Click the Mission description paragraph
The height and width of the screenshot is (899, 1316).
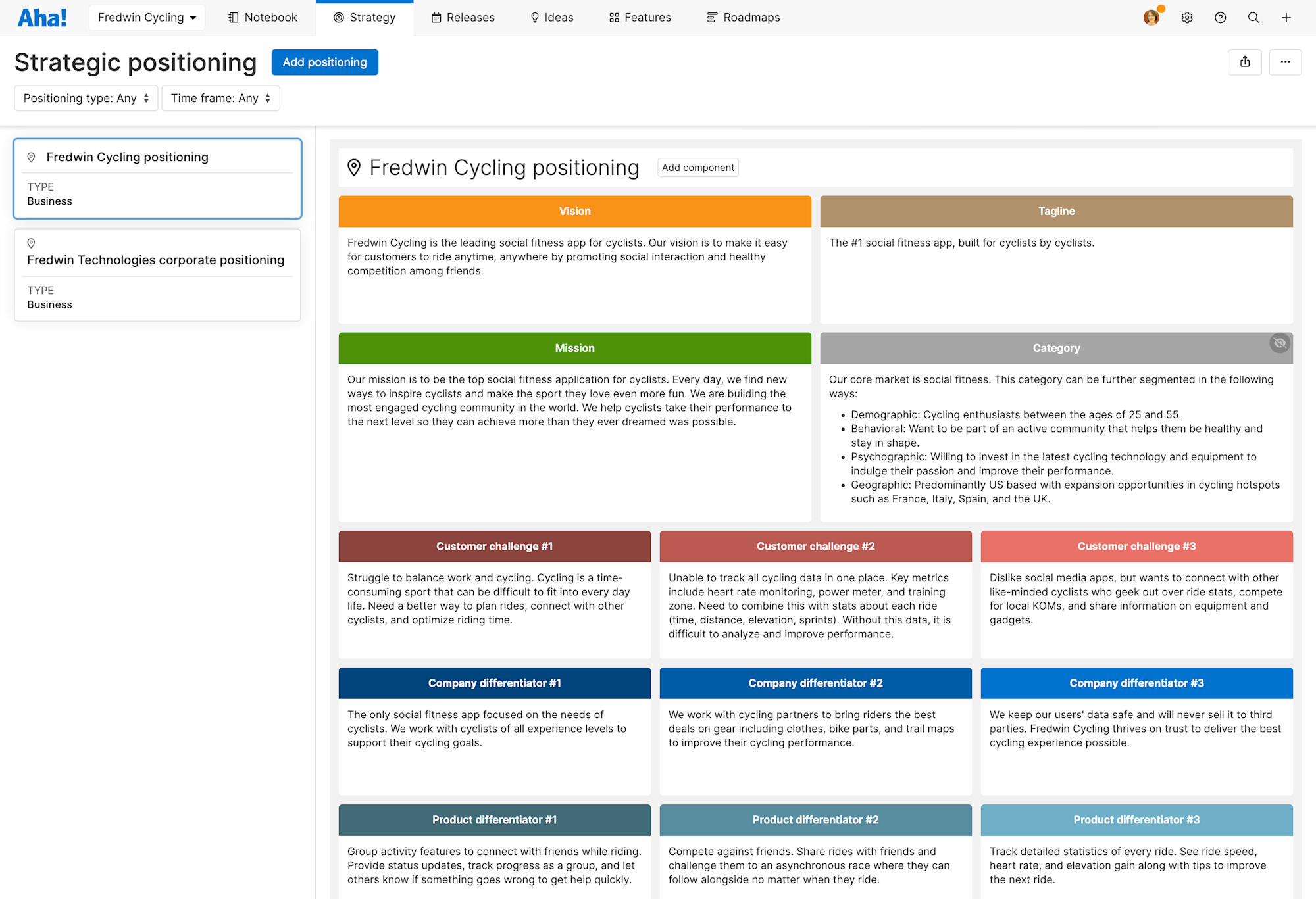pyautogui.click(x=570, y=401)
